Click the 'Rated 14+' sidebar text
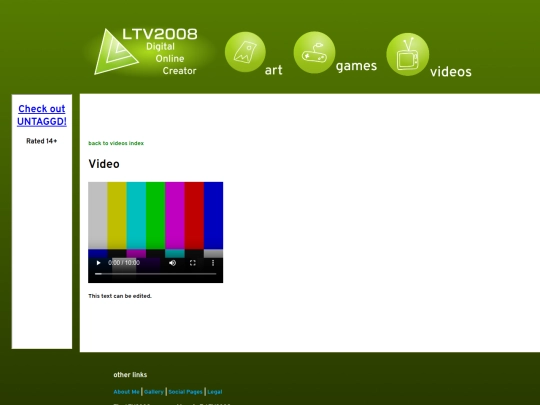 [42, 141]
